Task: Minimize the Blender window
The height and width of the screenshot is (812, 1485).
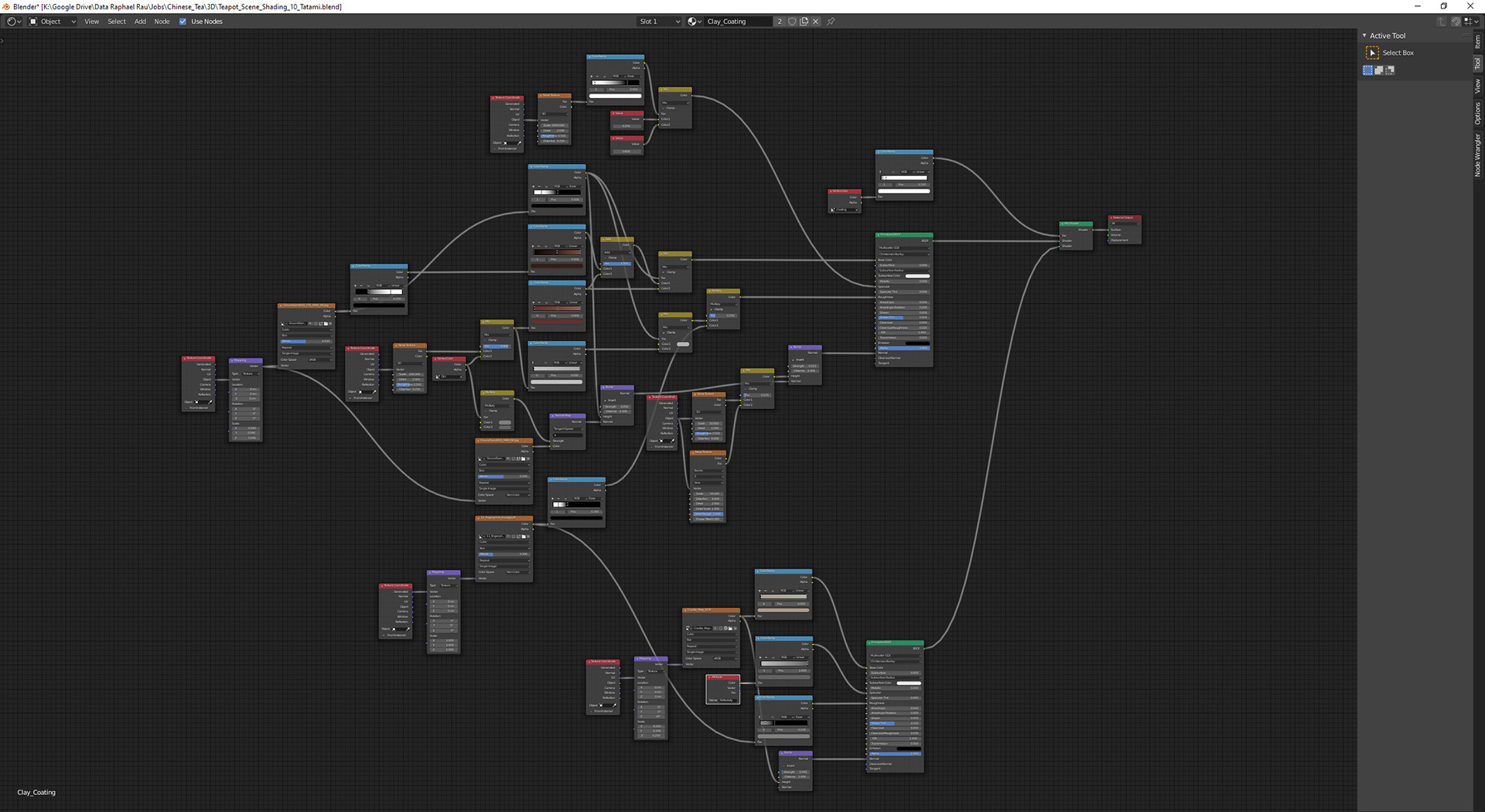Action: tap(1418, 6)
